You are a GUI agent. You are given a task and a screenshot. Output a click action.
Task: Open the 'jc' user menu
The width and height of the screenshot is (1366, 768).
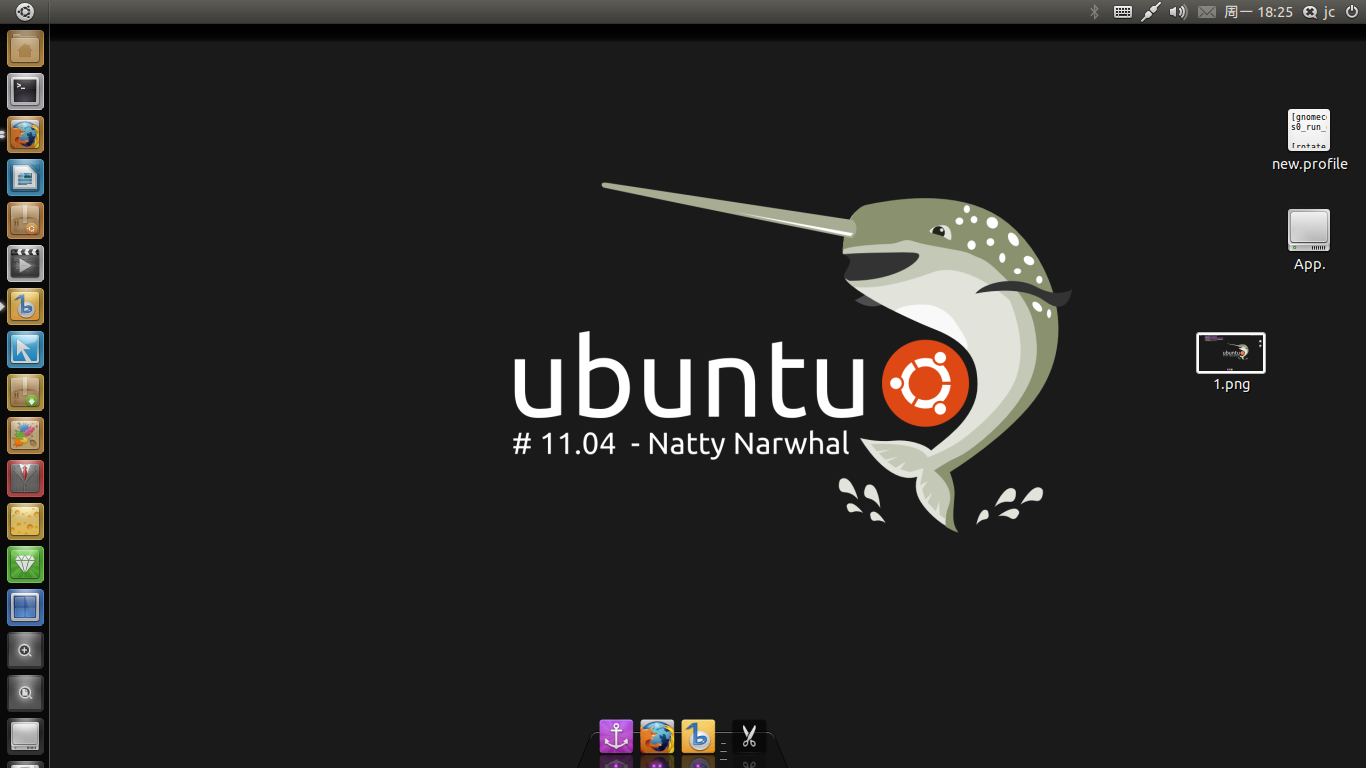click(x=1319, y=12)
